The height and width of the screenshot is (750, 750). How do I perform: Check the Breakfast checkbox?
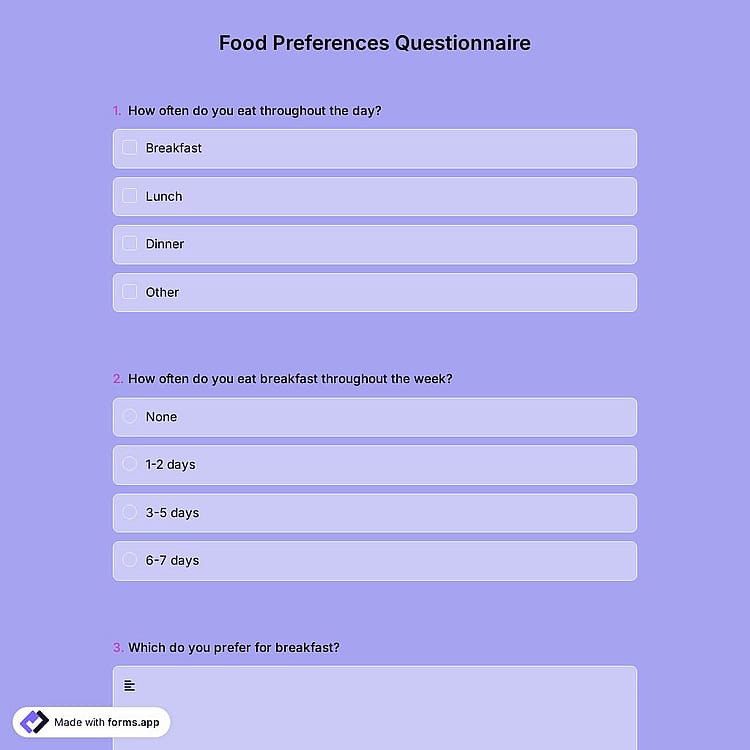(x=130, y=147)
